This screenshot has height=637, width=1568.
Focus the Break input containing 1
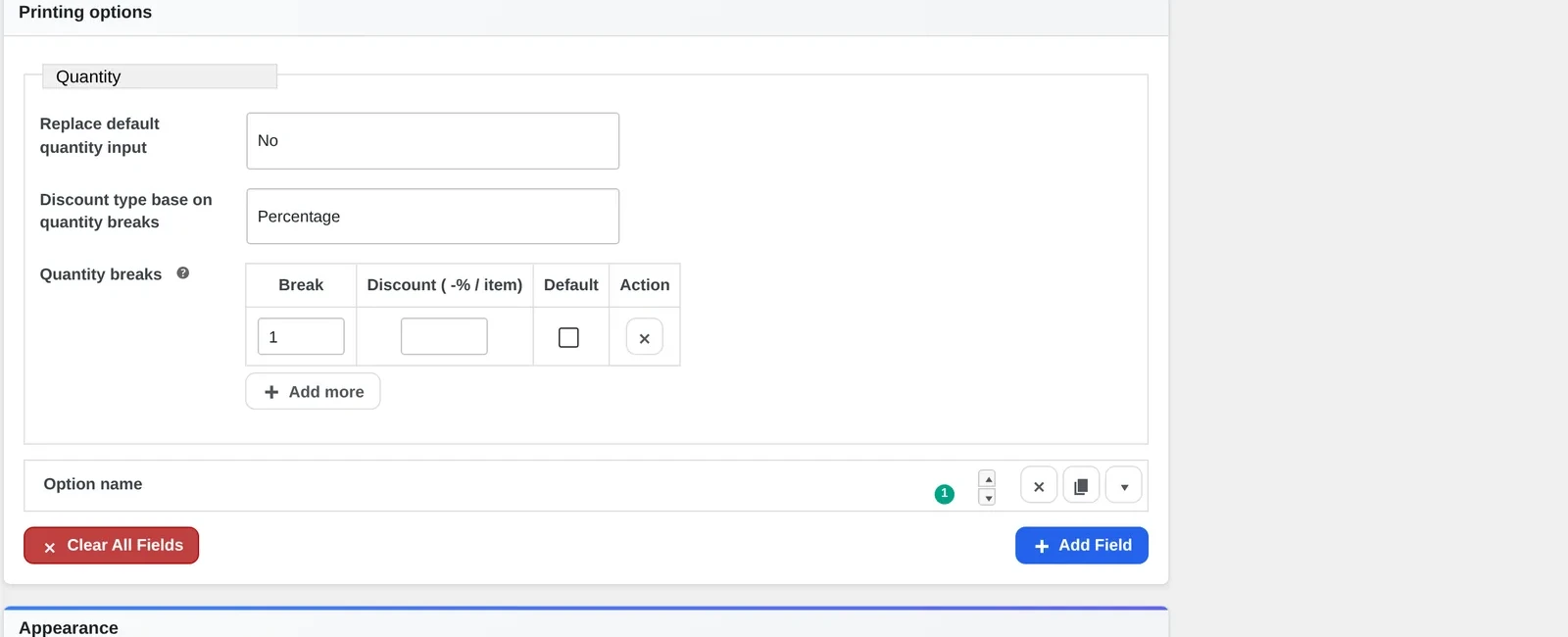(x=301, y=336)
